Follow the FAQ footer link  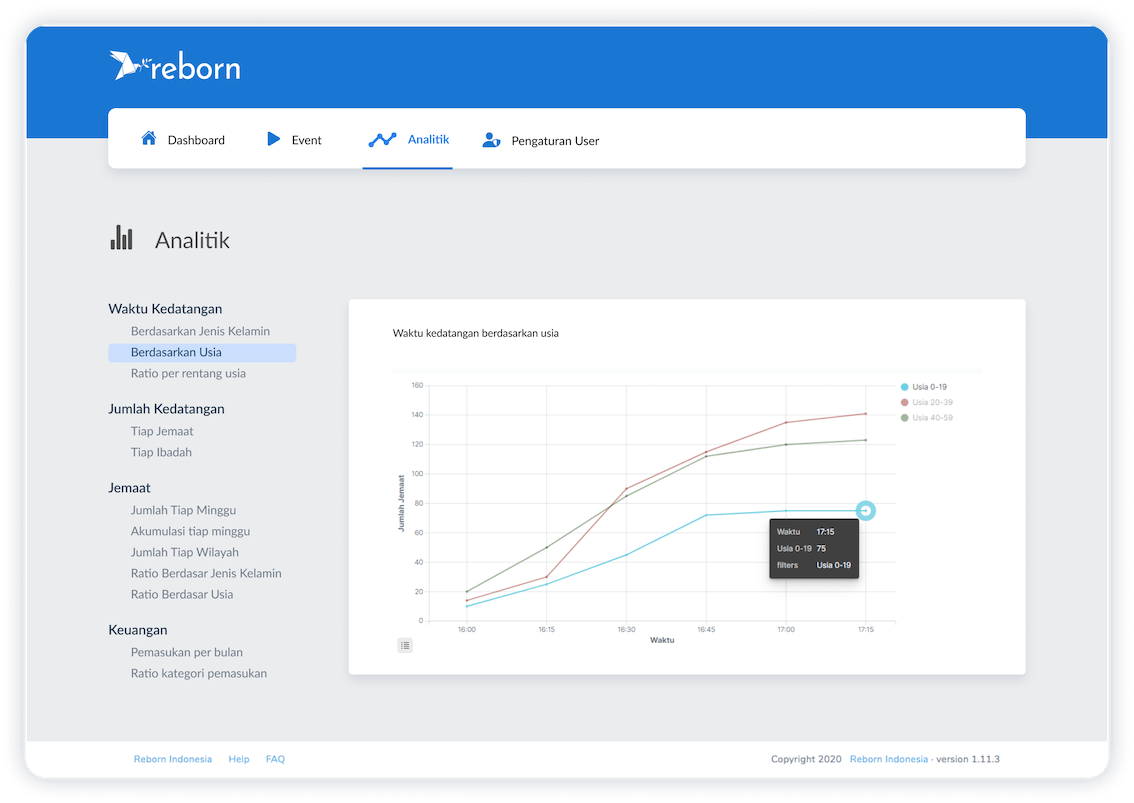[x=275, y=759]
